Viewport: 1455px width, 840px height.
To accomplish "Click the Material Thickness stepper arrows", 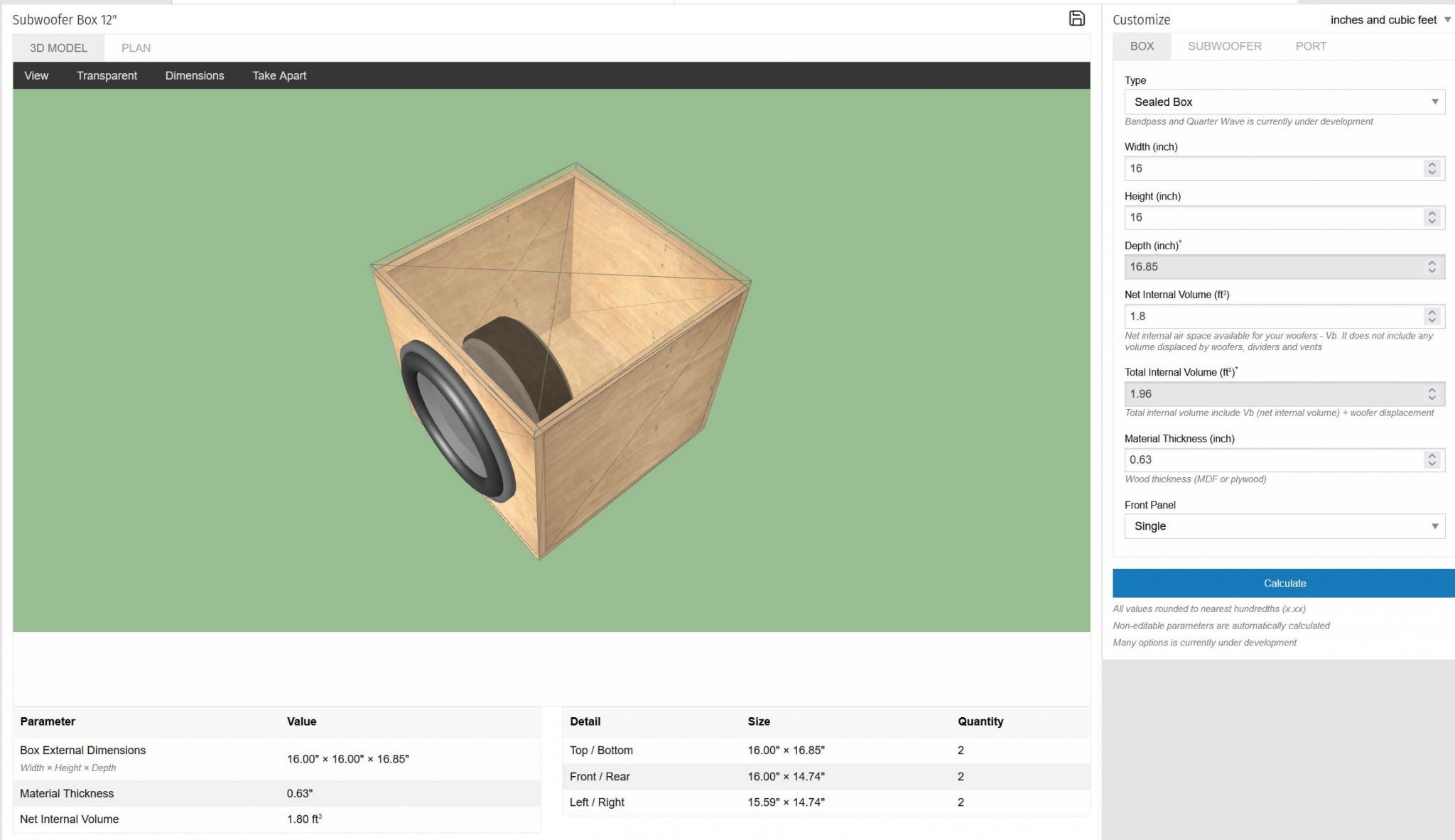I will pos(1432,460).
